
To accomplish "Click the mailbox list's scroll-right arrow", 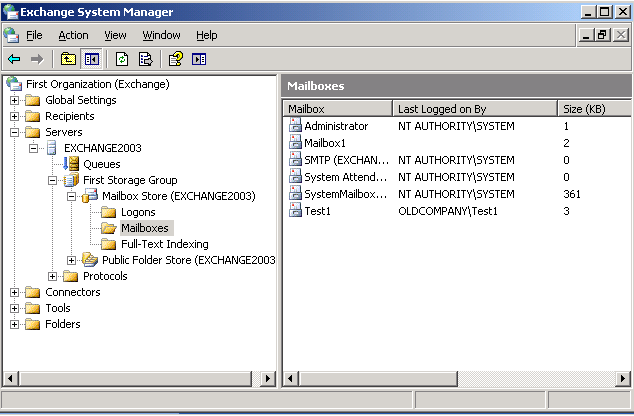I will [623, 378].
